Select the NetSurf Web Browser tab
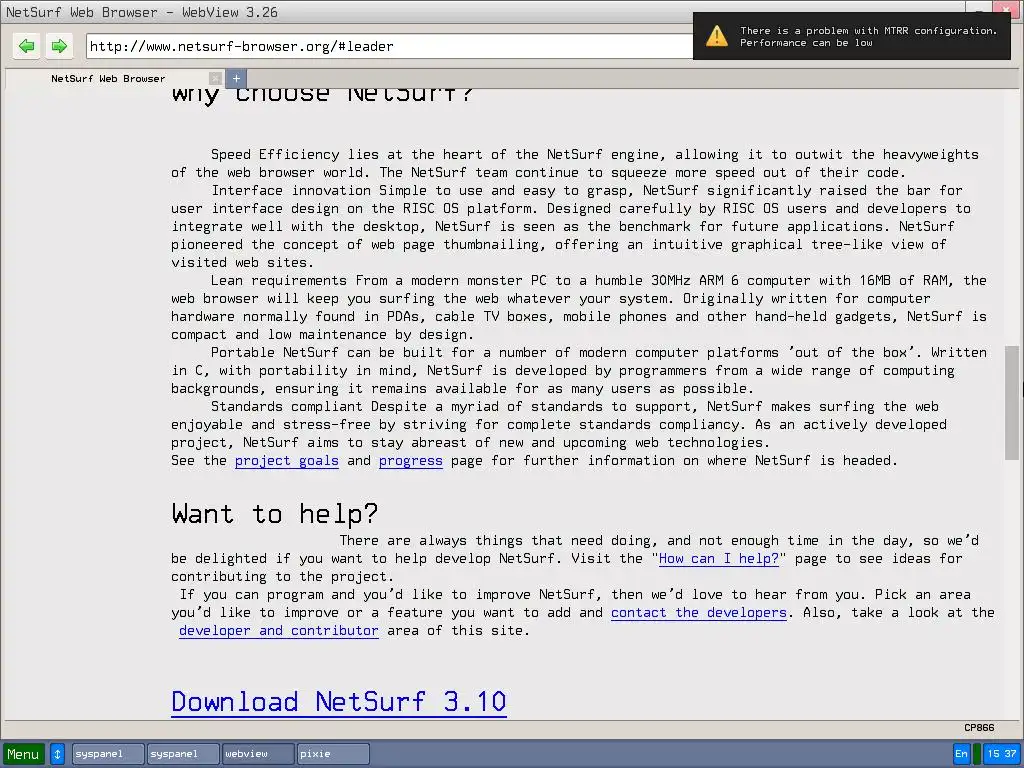The height and width of the screenshot is (768, 1024). (x=108, y=78)
